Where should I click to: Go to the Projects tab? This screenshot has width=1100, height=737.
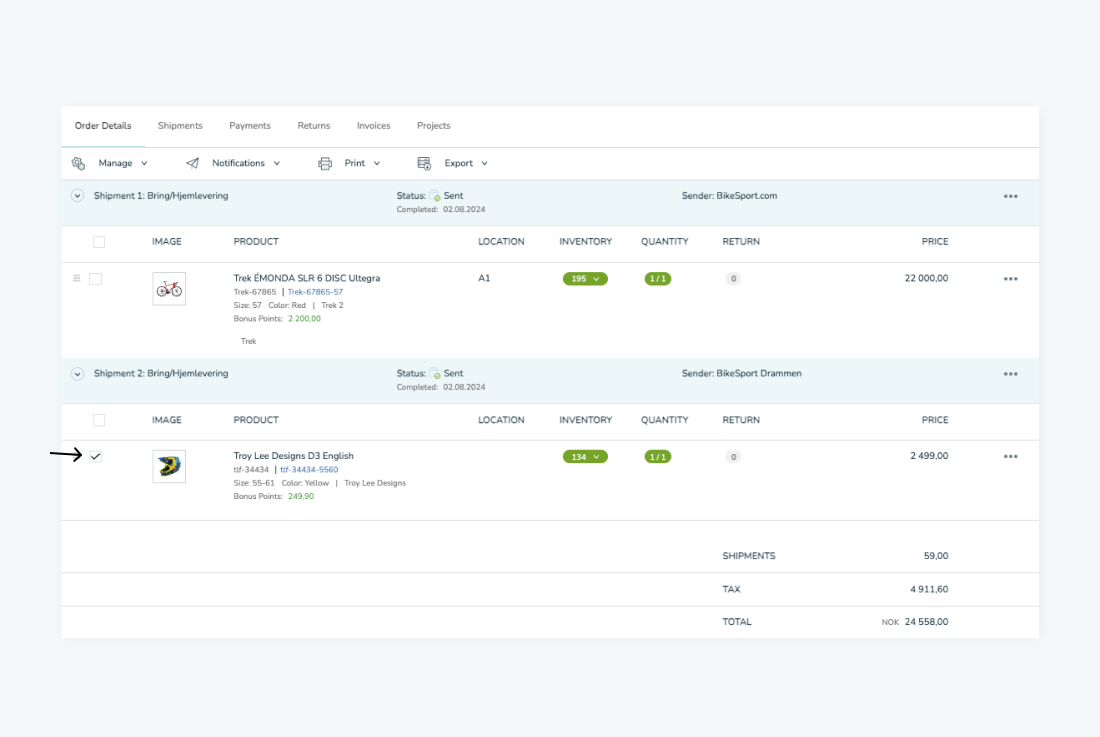point(434,126)
